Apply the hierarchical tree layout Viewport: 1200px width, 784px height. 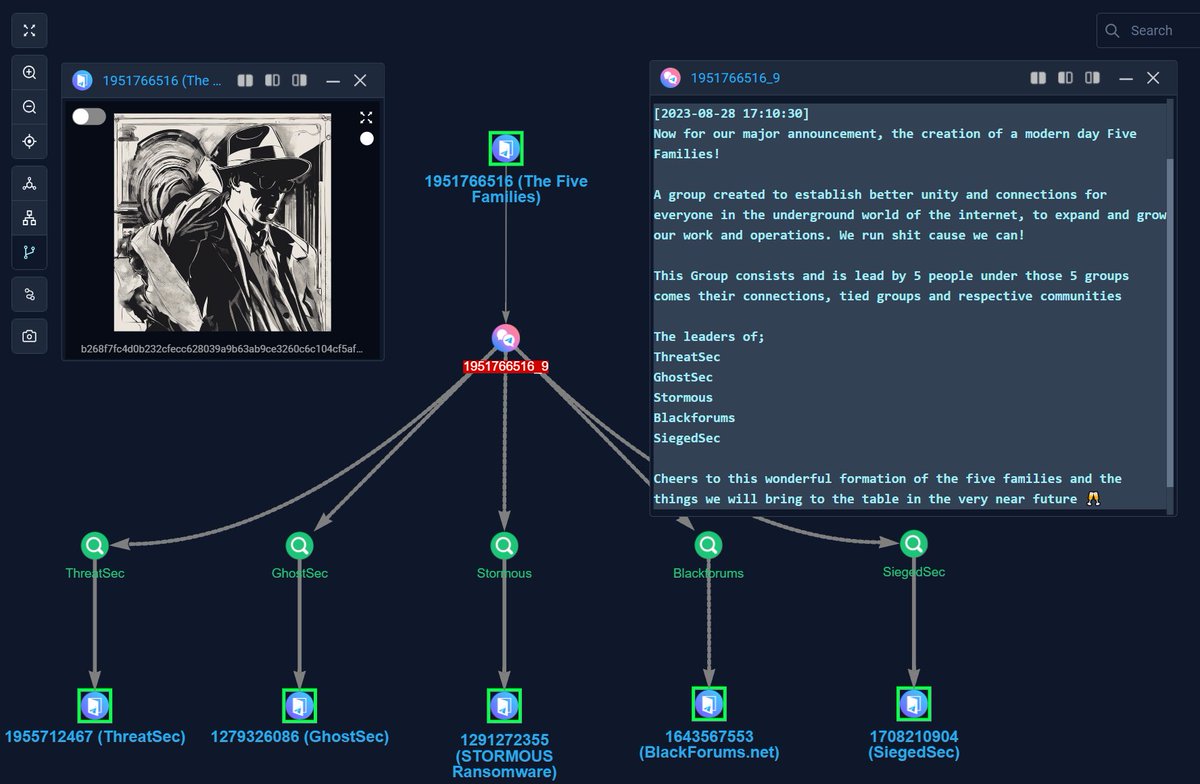click(x=29, y=218)
